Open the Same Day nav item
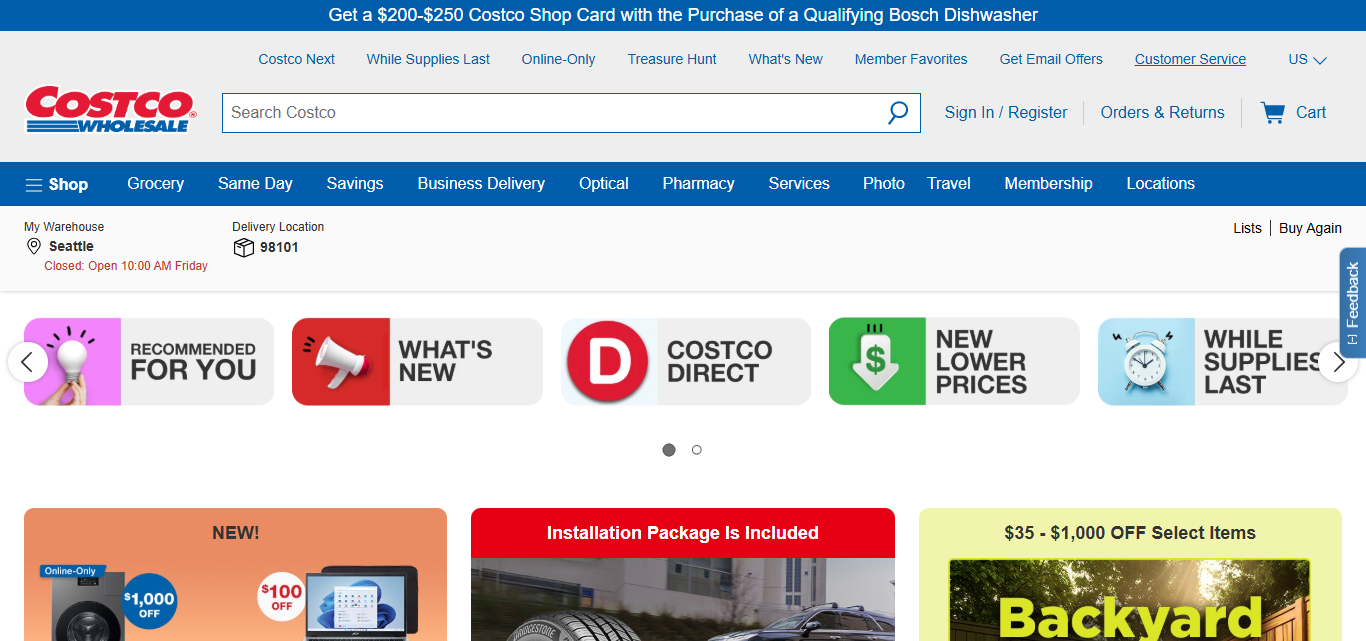 (255, 183)
